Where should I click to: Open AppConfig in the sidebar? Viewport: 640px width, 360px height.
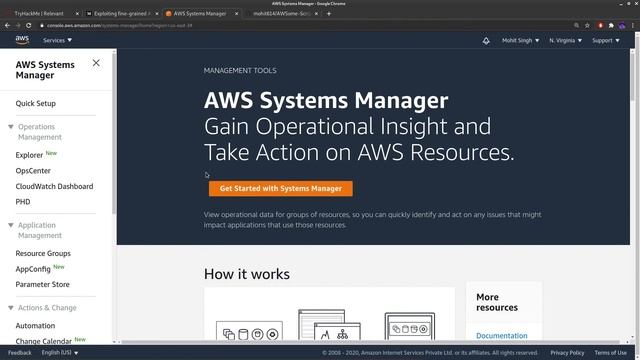pyautogui.click(x=33, y=269)
